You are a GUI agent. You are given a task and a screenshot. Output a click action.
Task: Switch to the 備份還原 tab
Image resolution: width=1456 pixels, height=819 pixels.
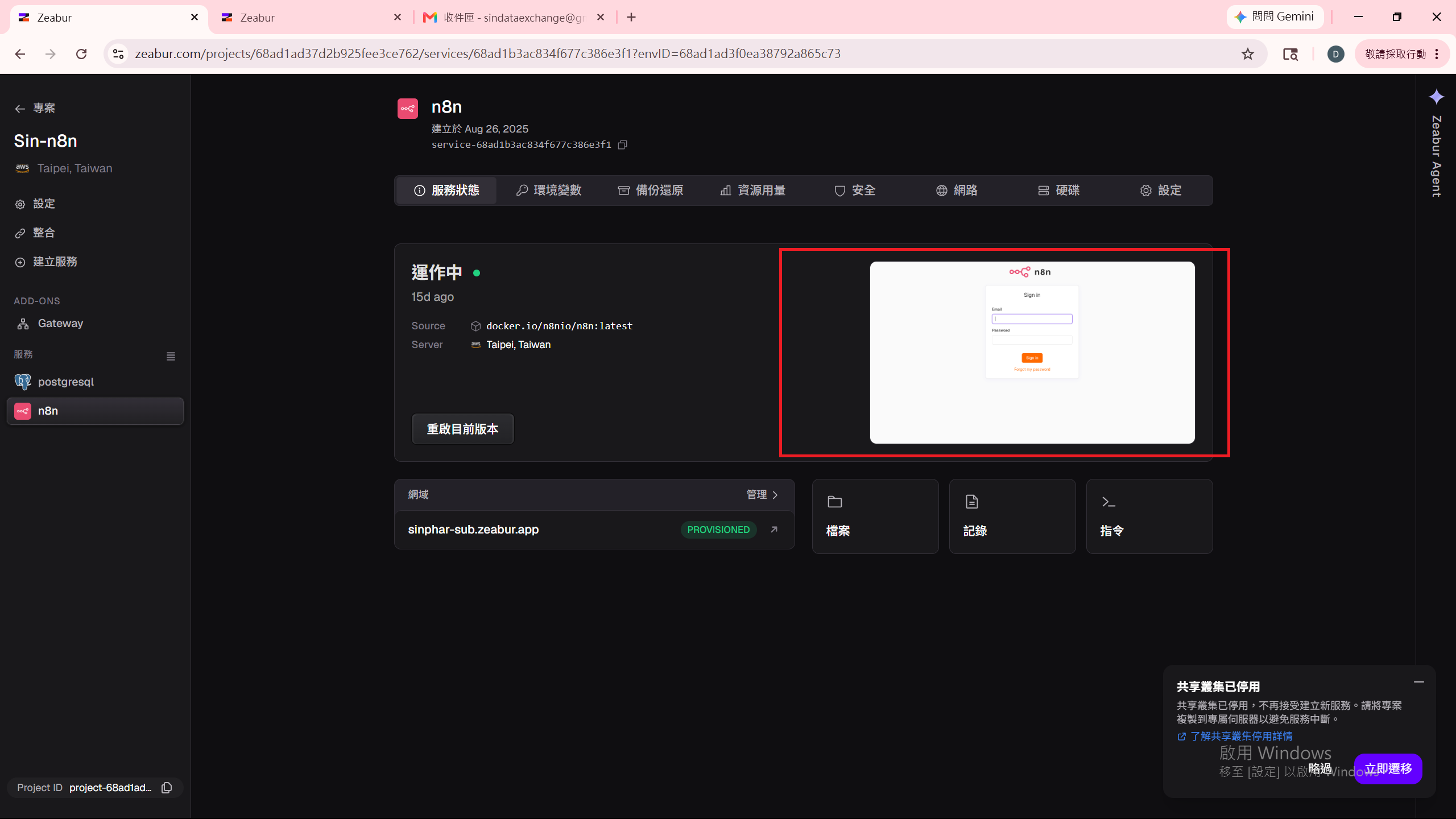click(651, 191)
